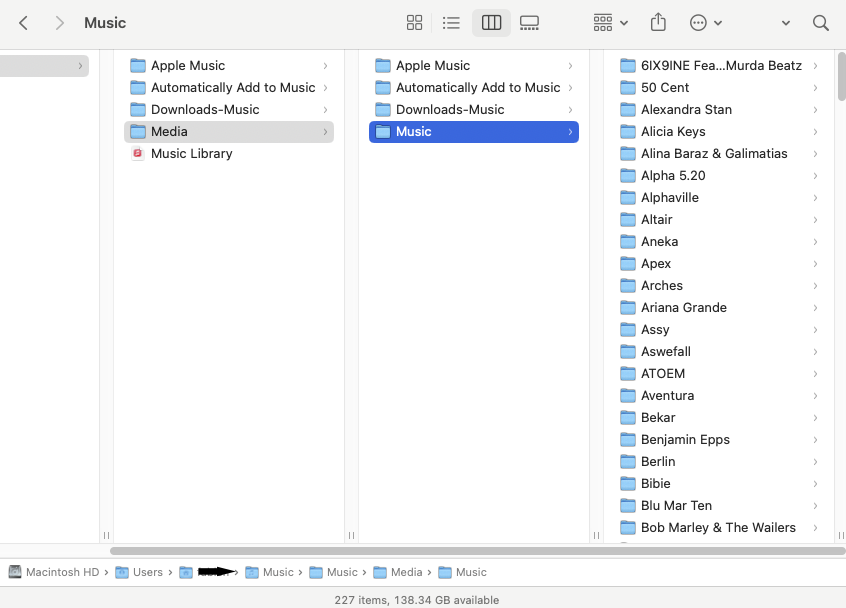Switch to list view

point(451,23)
